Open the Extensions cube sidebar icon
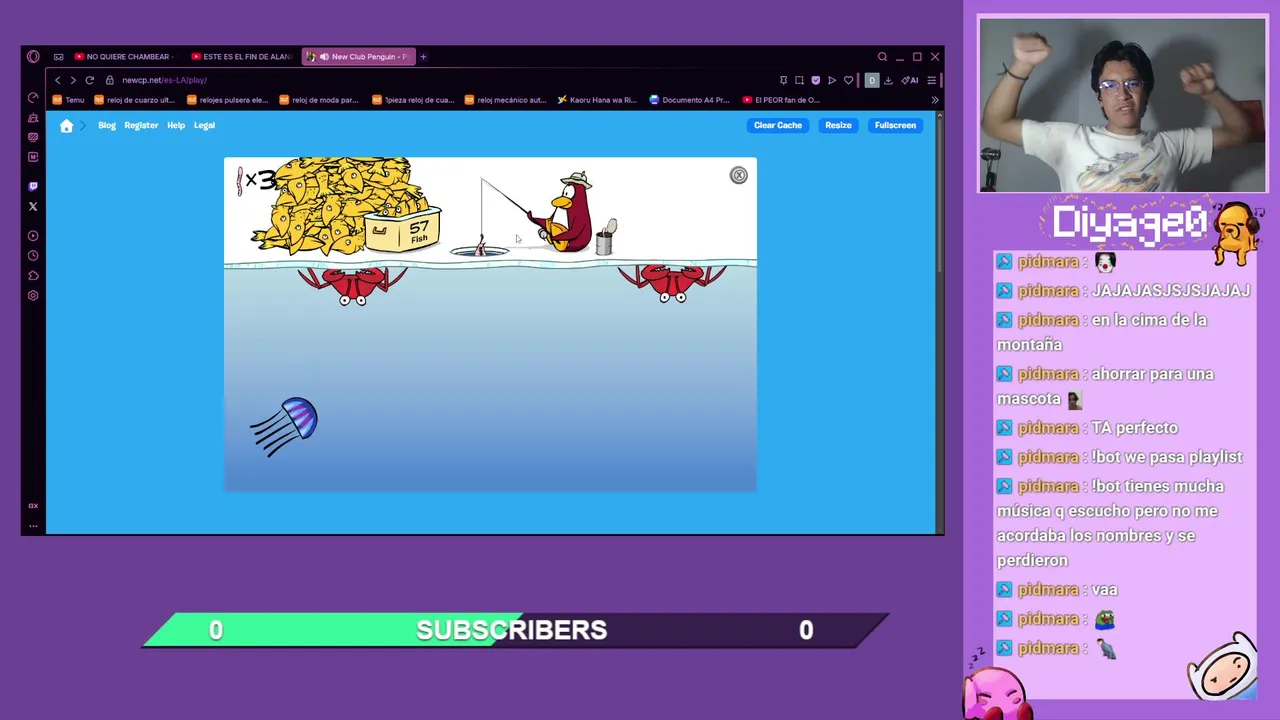Viewport: 1280px width, 720px height. tap(33, 276)
